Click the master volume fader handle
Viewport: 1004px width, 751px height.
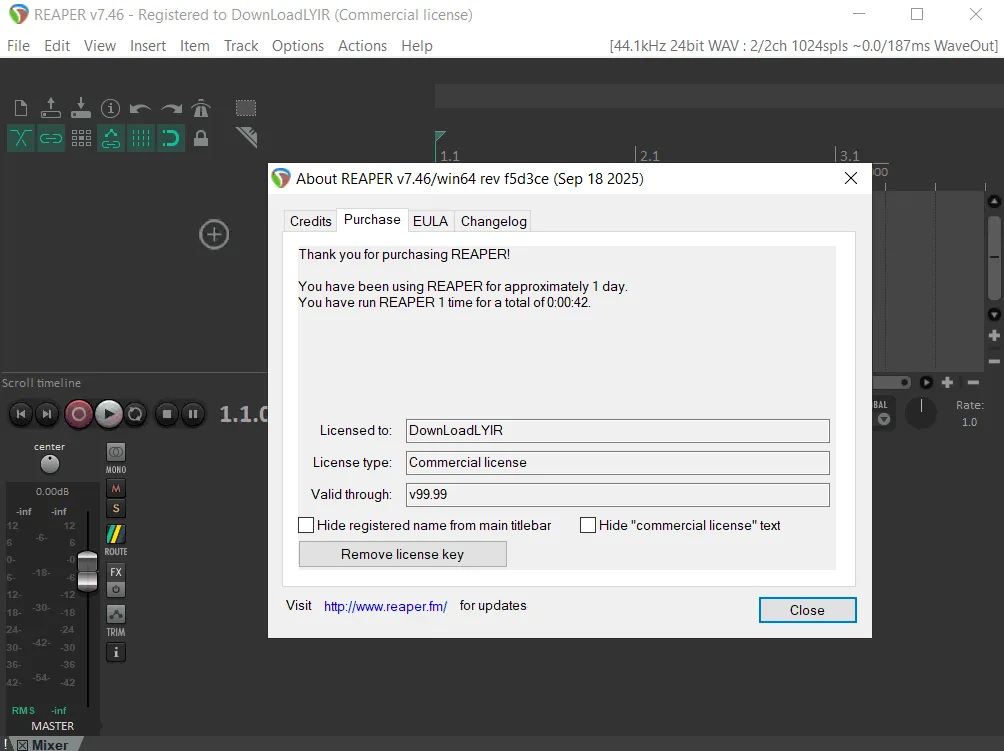87,571
